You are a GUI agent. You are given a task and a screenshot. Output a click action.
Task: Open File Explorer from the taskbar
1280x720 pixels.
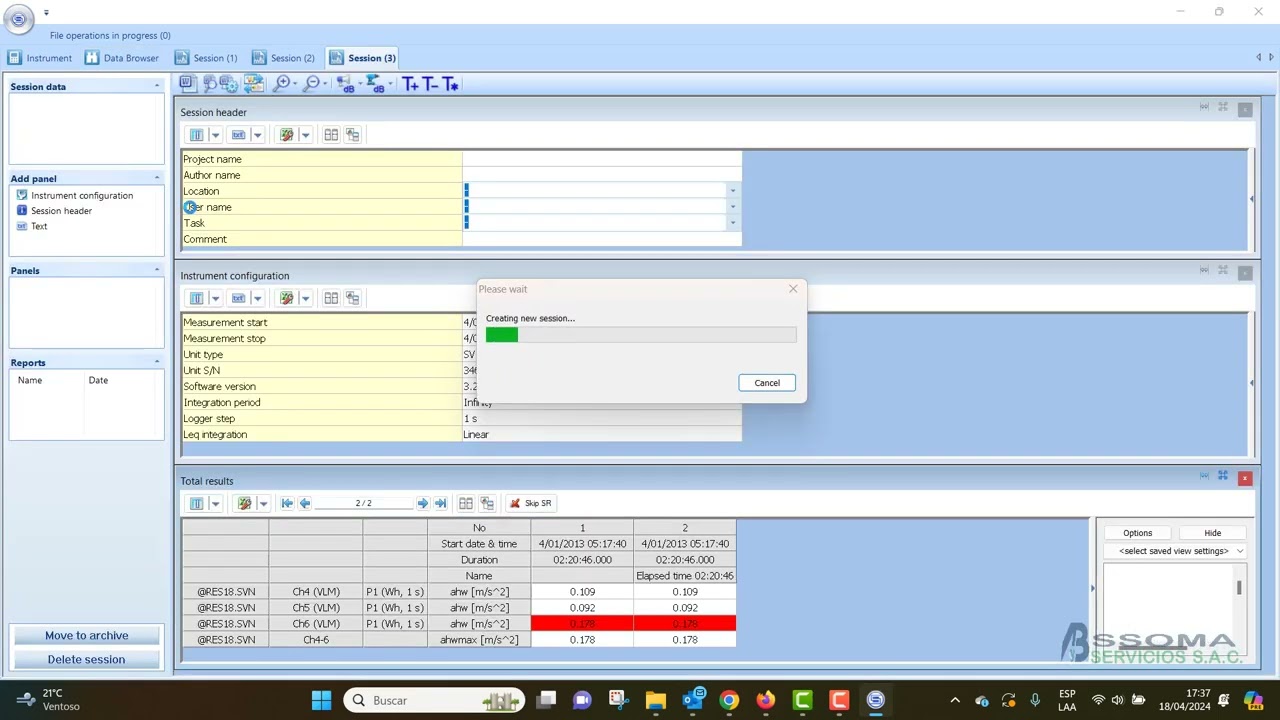click(655, 700)
